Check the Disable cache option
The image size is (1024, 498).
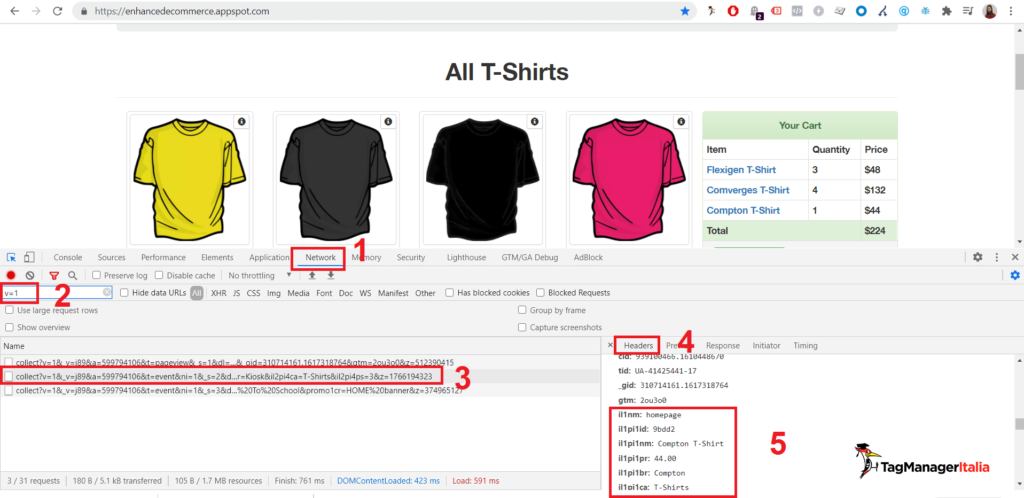pyautogui.click(x=160, y=275)
